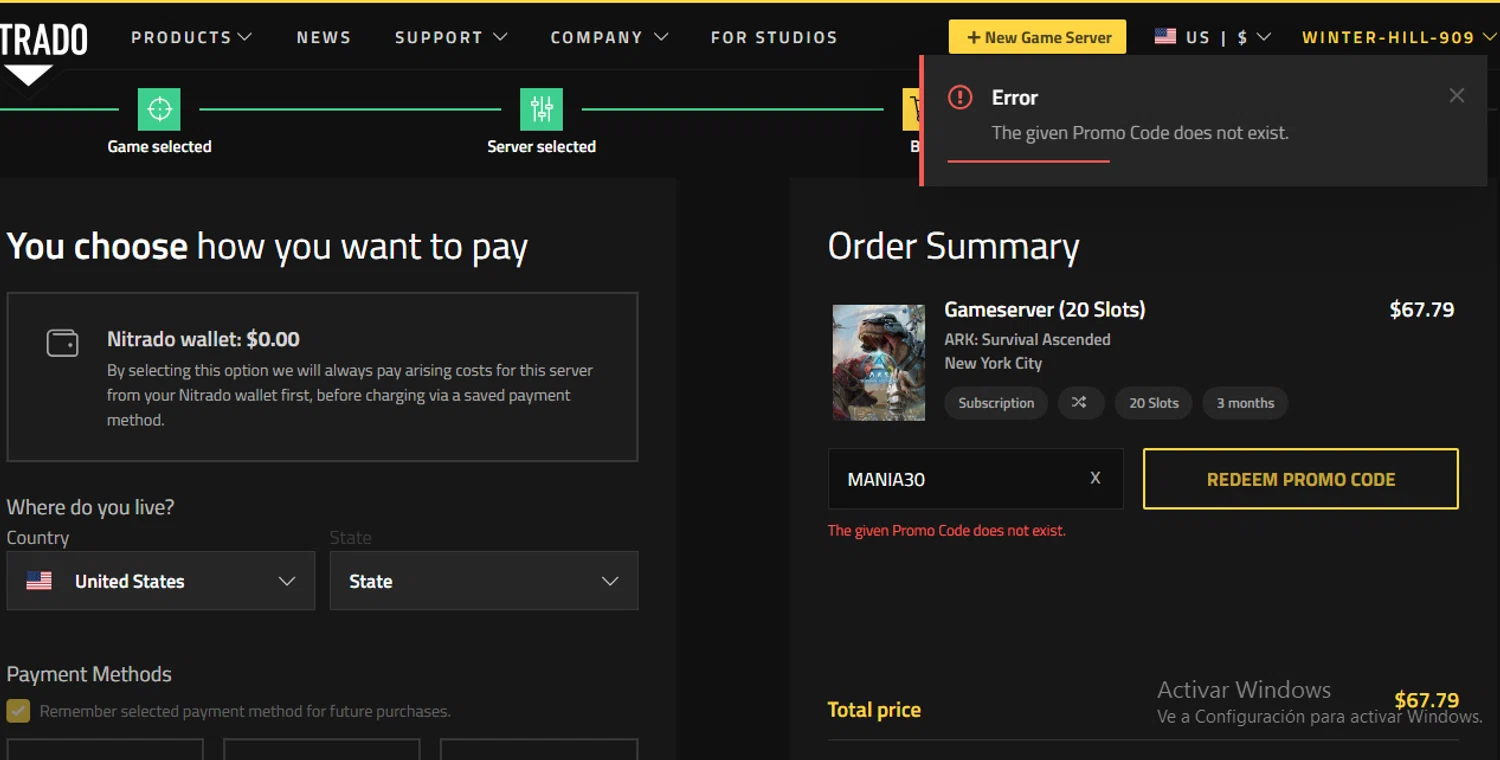Screen dimensions: 1500x760
Task: Click the Order Summary heading
Action: coord(954,247)
